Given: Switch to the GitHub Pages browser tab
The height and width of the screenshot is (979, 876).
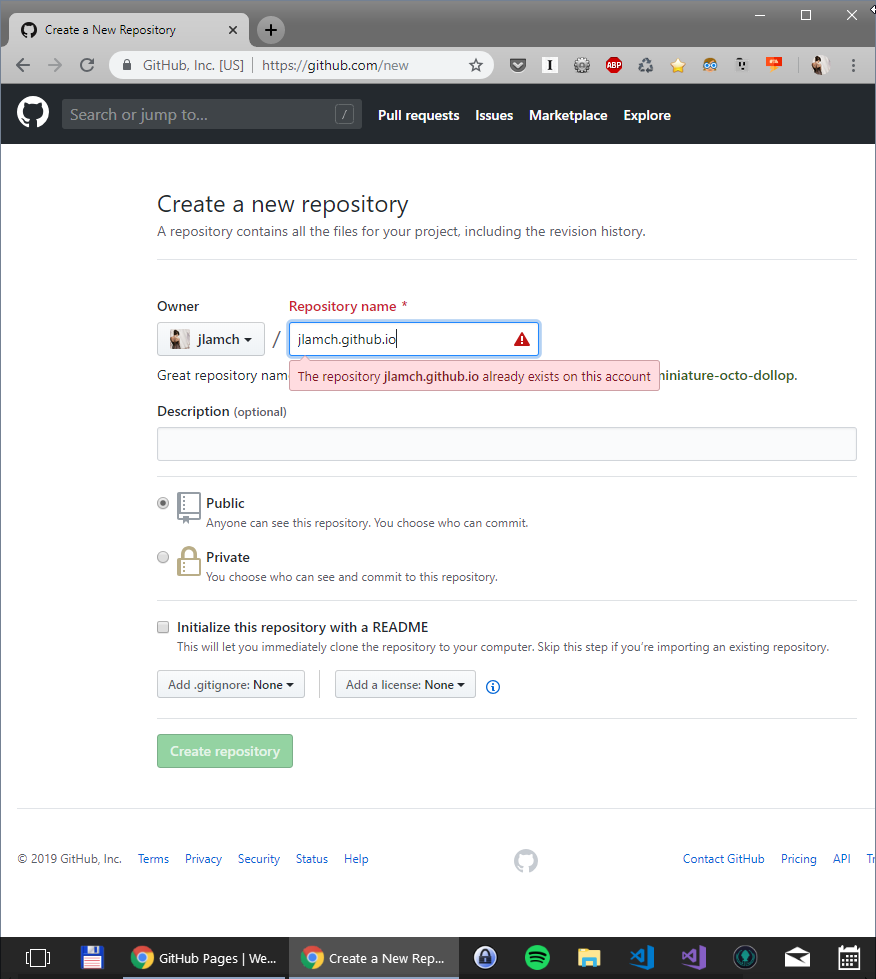Looking at the screenshot, I should click(x=205, y=957).
